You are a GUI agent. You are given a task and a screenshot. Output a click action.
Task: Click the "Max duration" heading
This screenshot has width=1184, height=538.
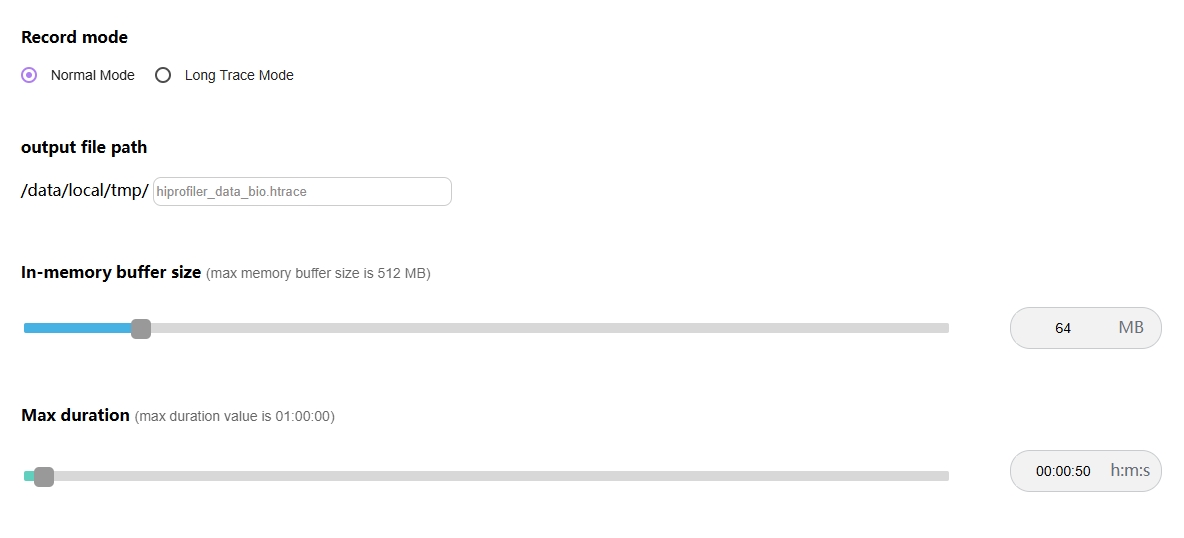[75, 415]
